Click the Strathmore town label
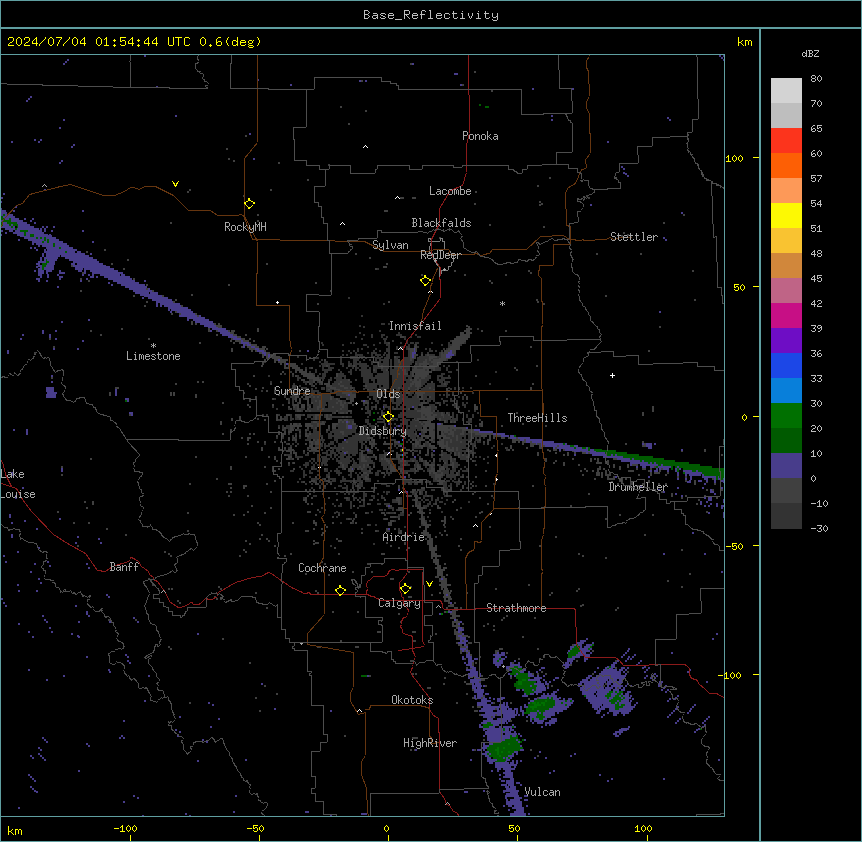 pos(516,608)
